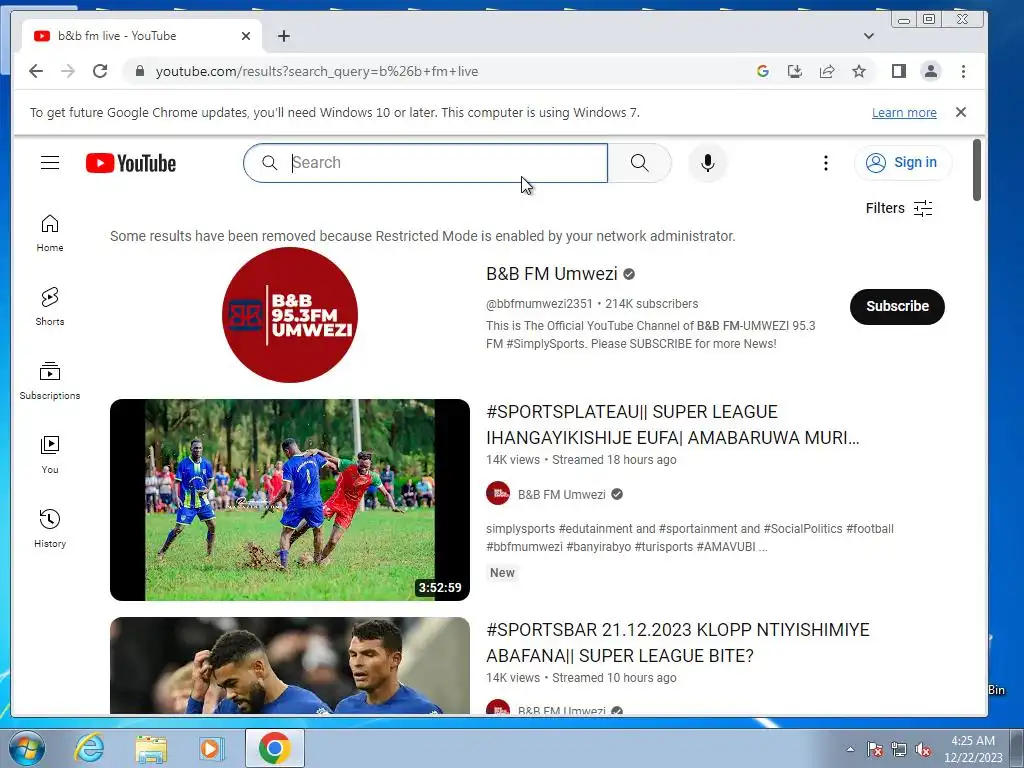
Task: Open the YouTube hamburger guide menu
Action: [x=50, y=163]
